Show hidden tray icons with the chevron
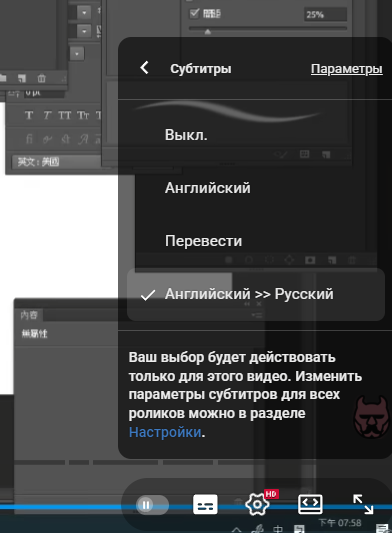The height and width of the screenshot is (533, 392). 237,529
